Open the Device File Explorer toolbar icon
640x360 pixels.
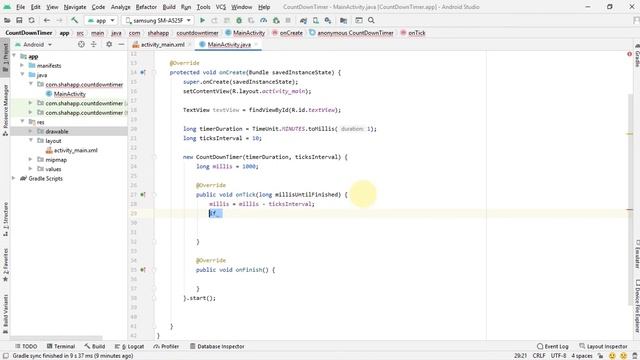point(343,20)
